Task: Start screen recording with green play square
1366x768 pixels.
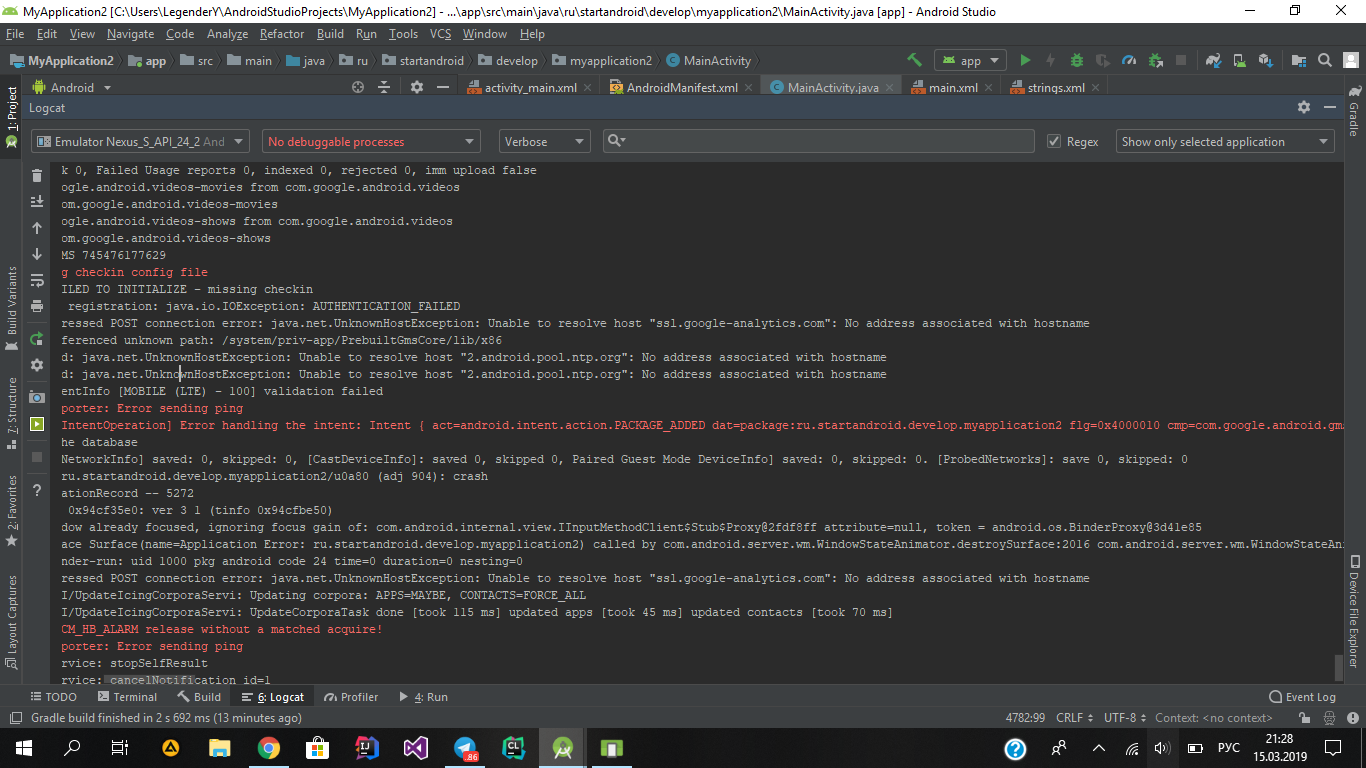Action: coord(37,424)
